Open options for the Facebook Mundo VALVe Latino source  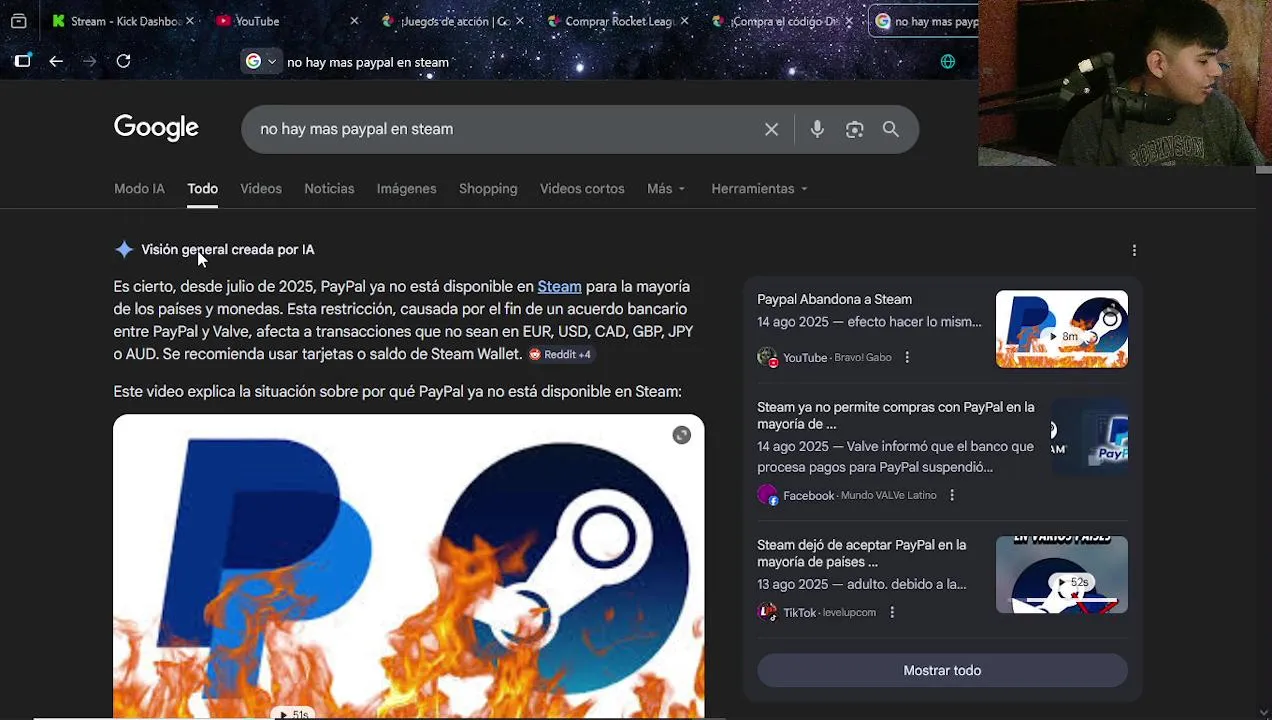pyautogui.click(x=952, y=495)
